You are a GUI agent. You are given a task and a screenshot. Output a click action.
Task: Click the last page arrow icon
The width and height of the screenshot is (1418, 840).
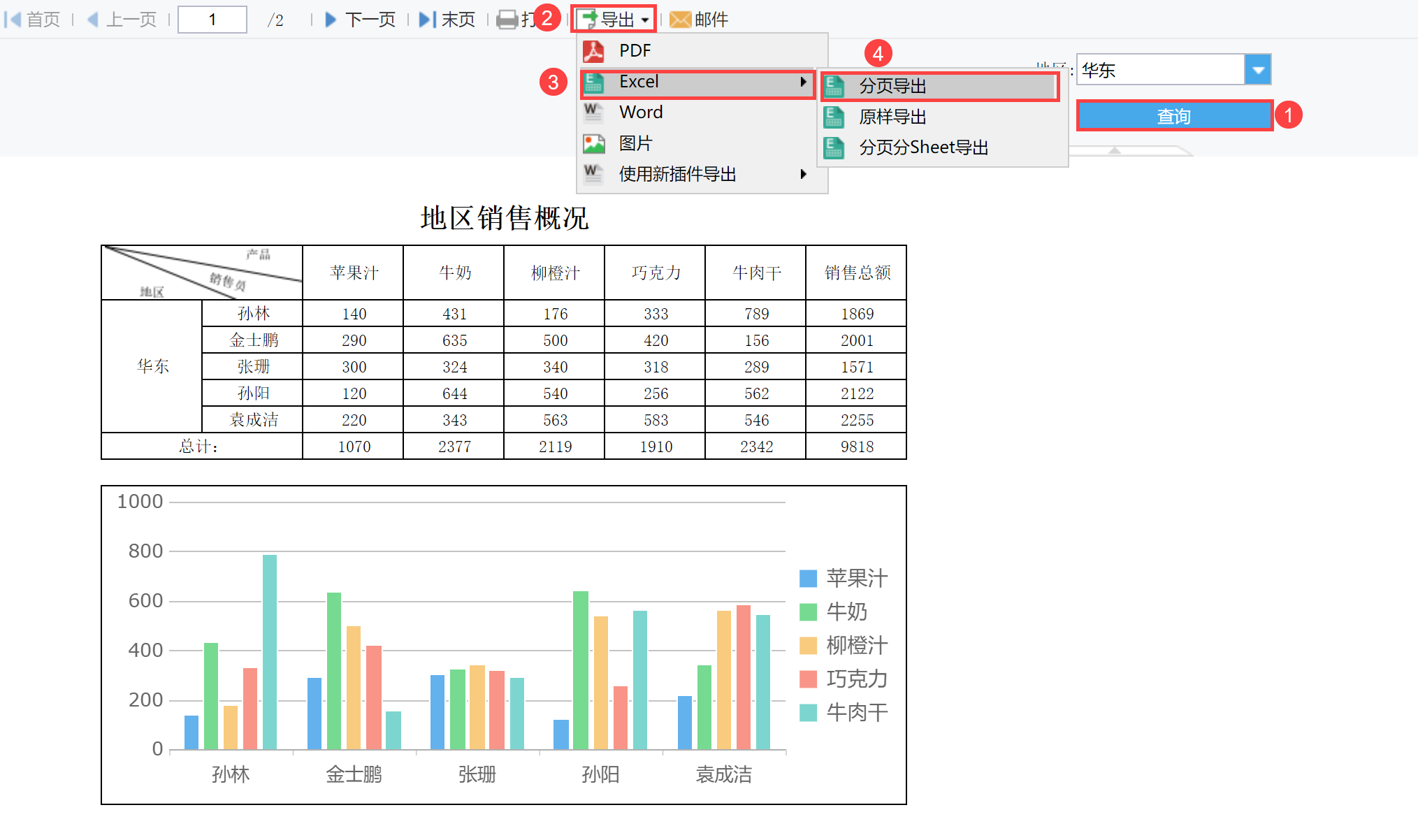coord(427,20)
